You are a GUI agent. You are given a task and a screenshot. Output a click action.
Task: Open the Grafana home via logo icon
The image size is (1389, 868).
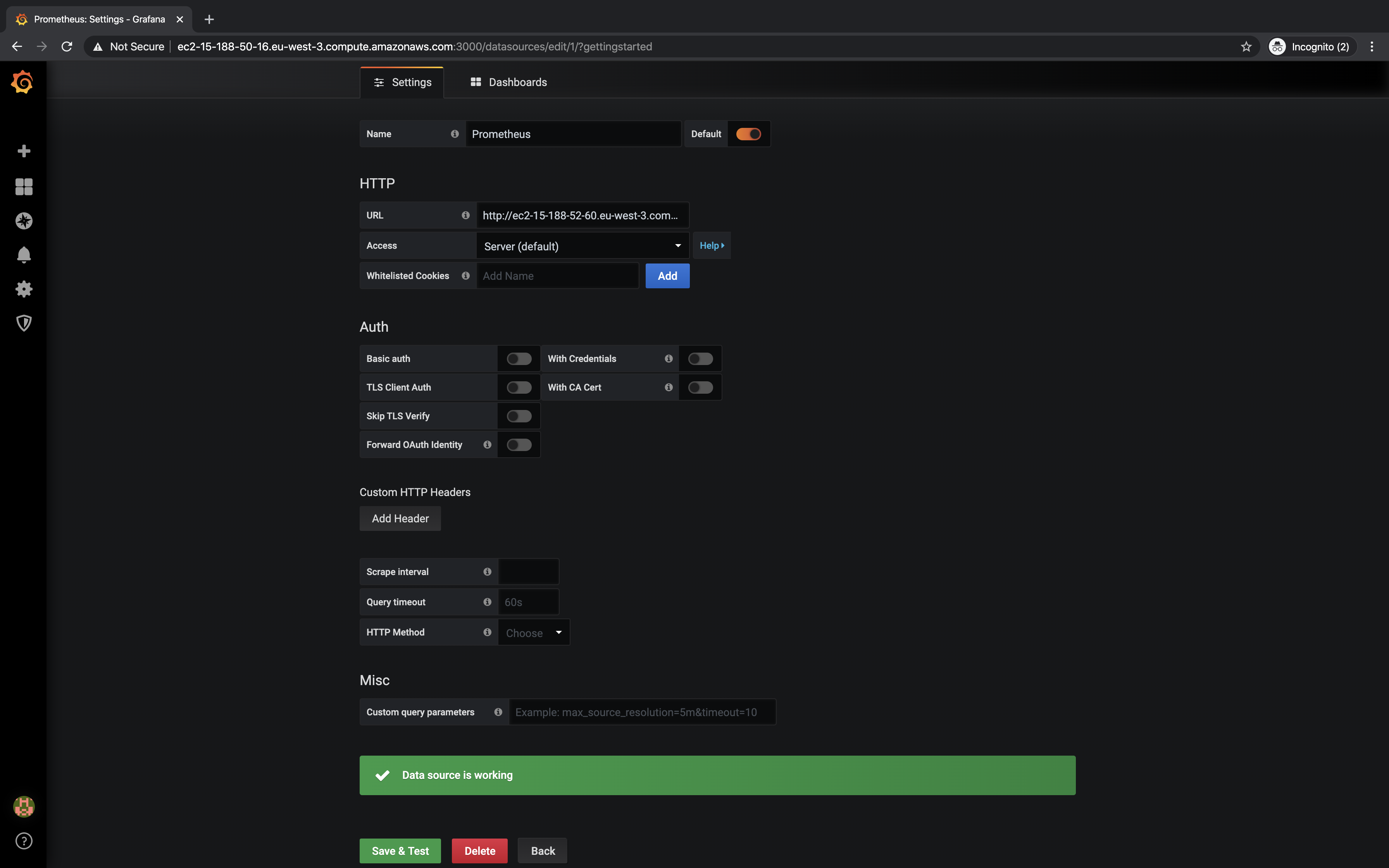click(x=23, y=81)
